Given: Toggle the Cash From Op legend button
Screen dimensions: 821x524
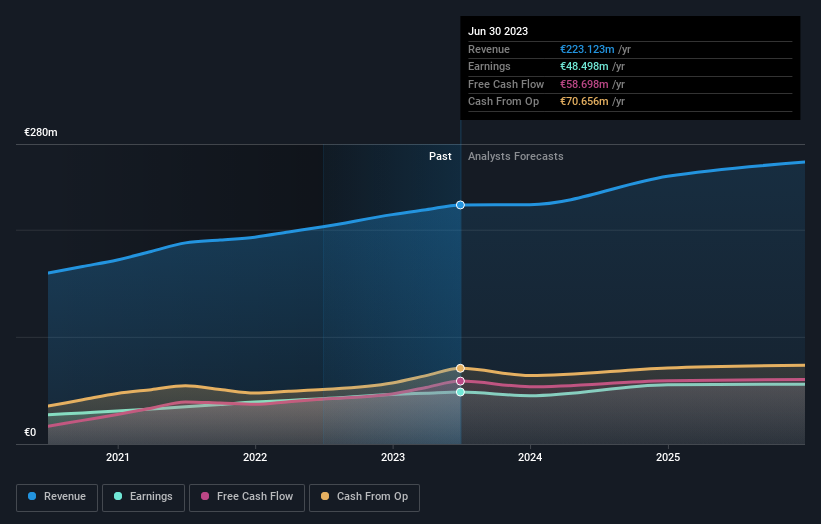Looking at the screenshot, I should [x=364, y=497].
